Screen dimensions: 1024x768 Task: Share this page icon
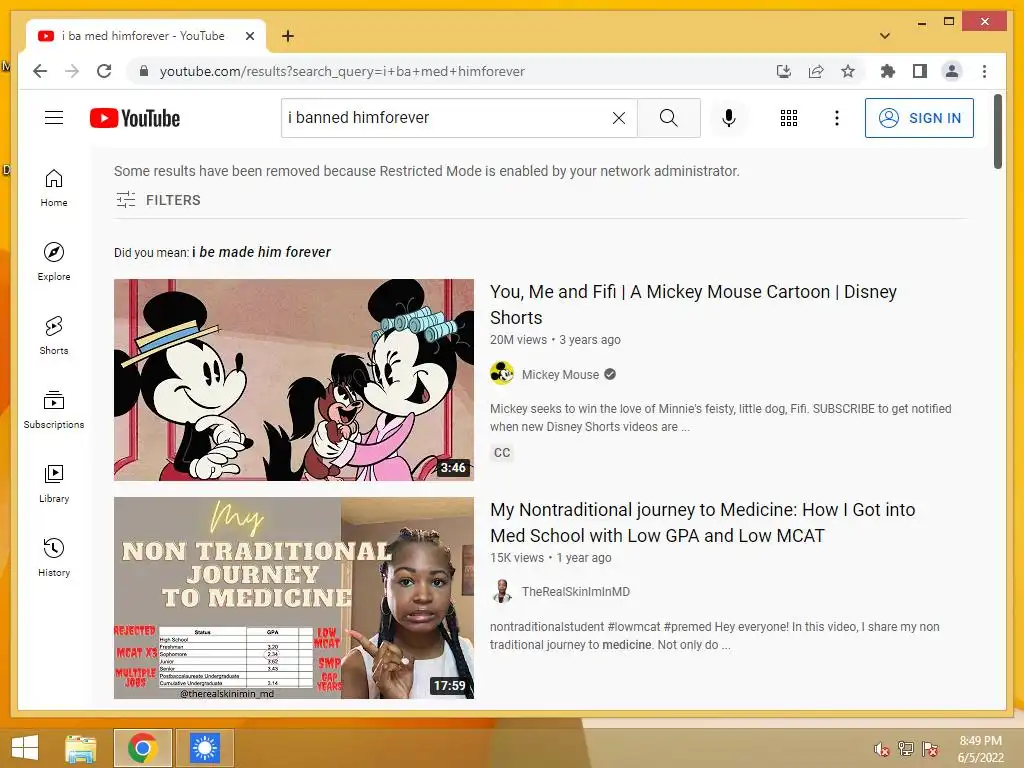[816, 71]
